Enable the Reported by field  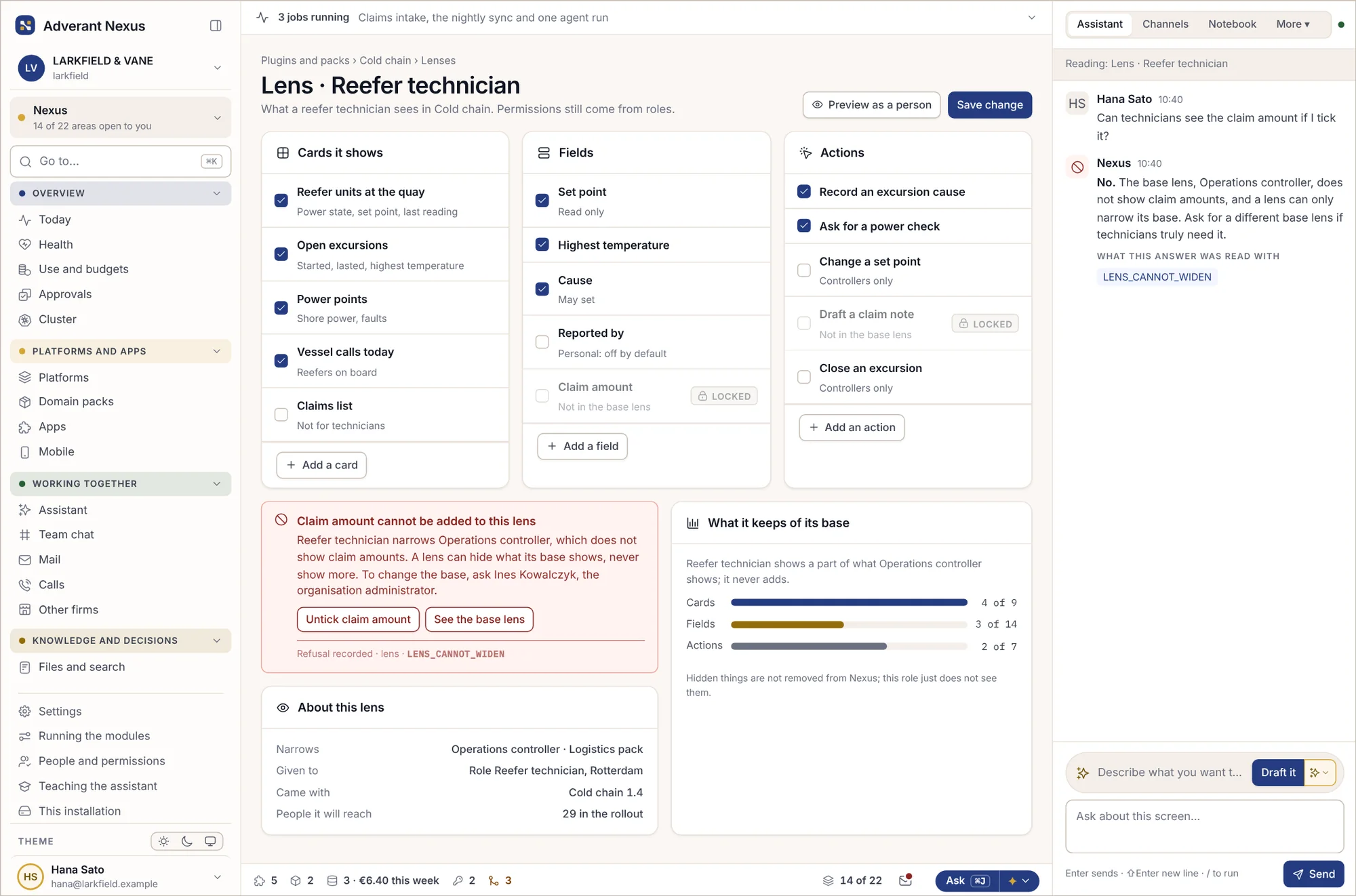point(542,342)
